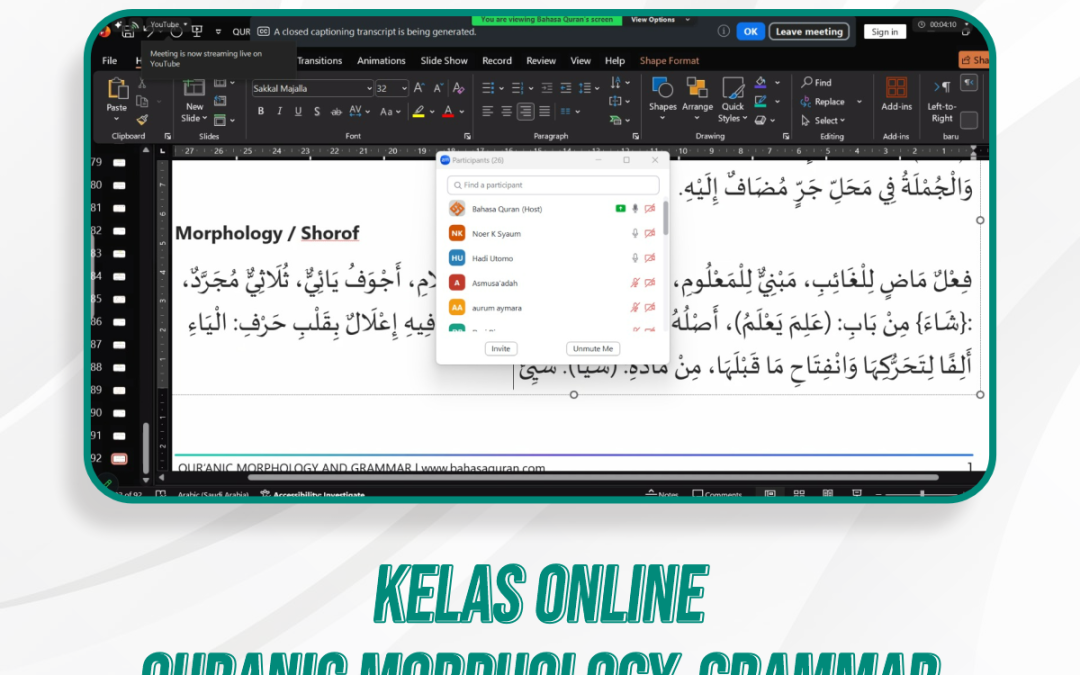Open the Slide Show tab
The width and height of the screenshot is (1080, 675).
click(x=444, y=61)
